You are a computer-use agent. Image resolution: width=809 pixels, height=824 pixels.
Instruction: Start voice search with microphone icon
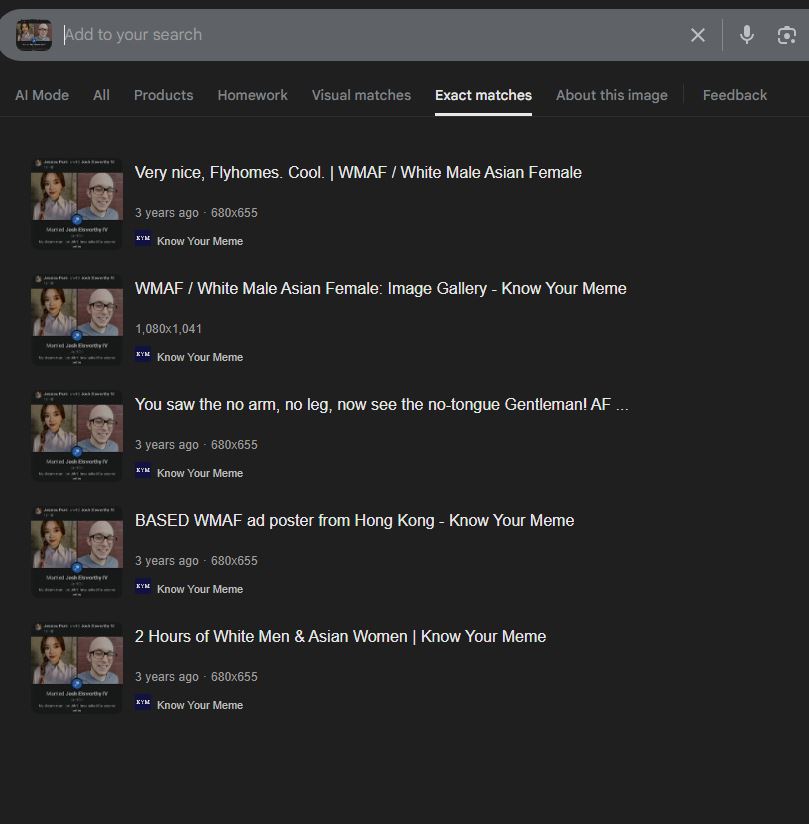coord(746,35)
